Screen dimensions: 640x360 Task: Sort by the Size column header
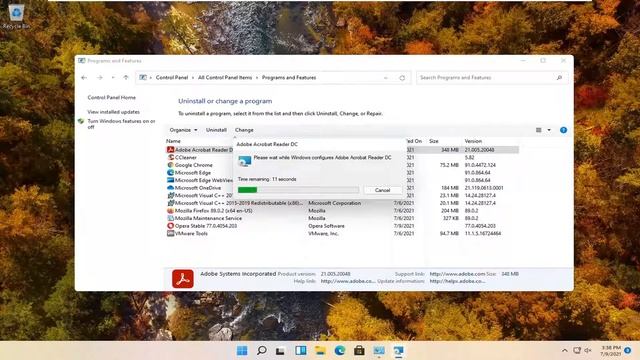(434, 141)
